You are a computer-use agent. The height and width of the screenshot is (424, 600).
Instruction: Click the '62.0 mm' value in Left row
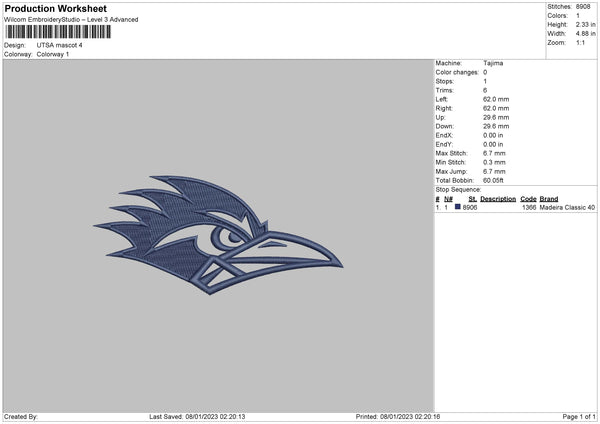click(x=496, y=99)
